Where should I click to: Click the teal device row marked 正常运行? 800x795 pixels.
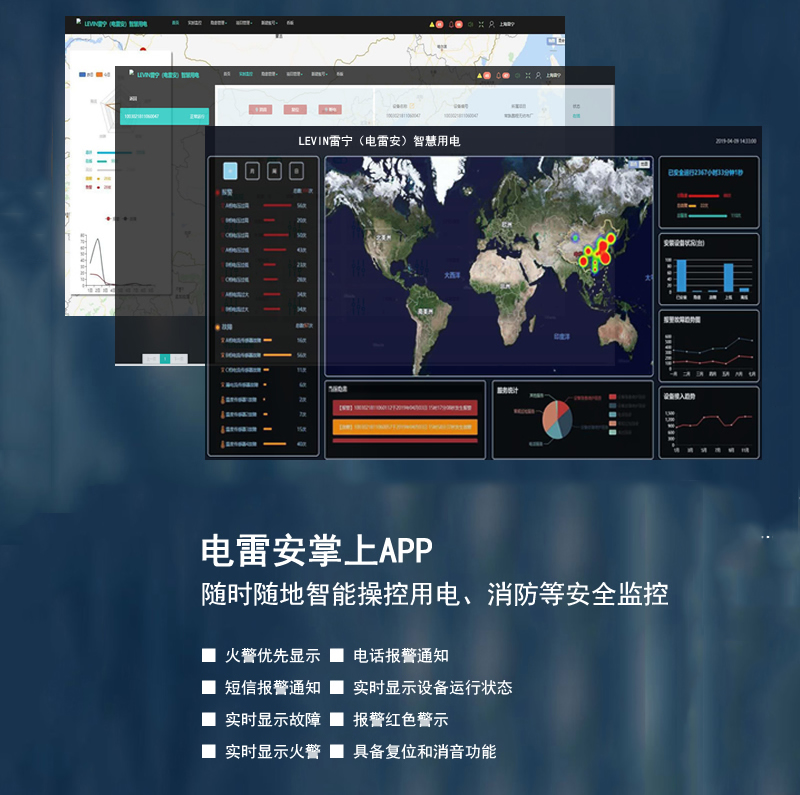(x=164, y=116)
